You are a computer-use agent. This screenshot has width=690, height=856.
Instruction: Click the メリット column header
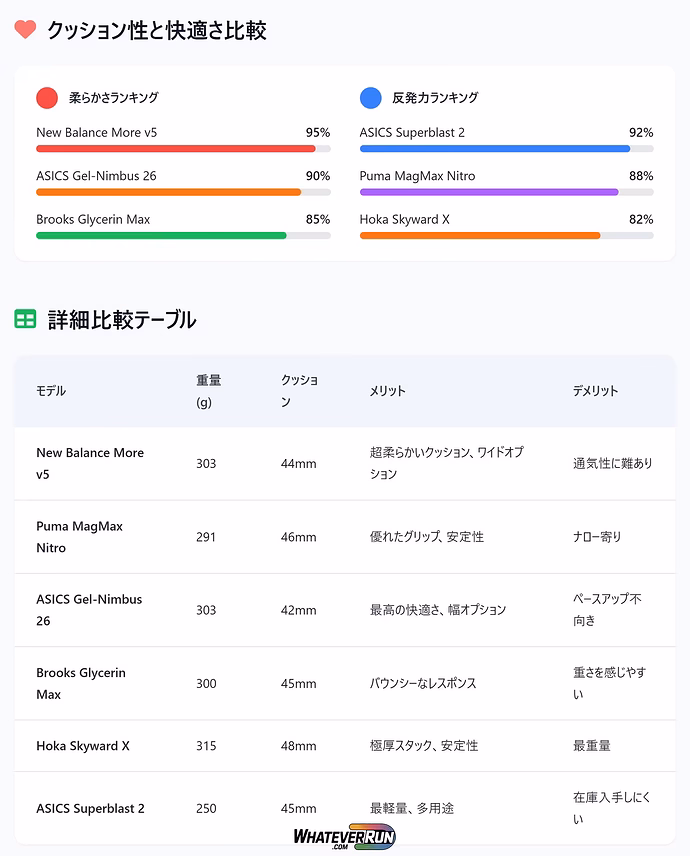click(x=388, y=391)
